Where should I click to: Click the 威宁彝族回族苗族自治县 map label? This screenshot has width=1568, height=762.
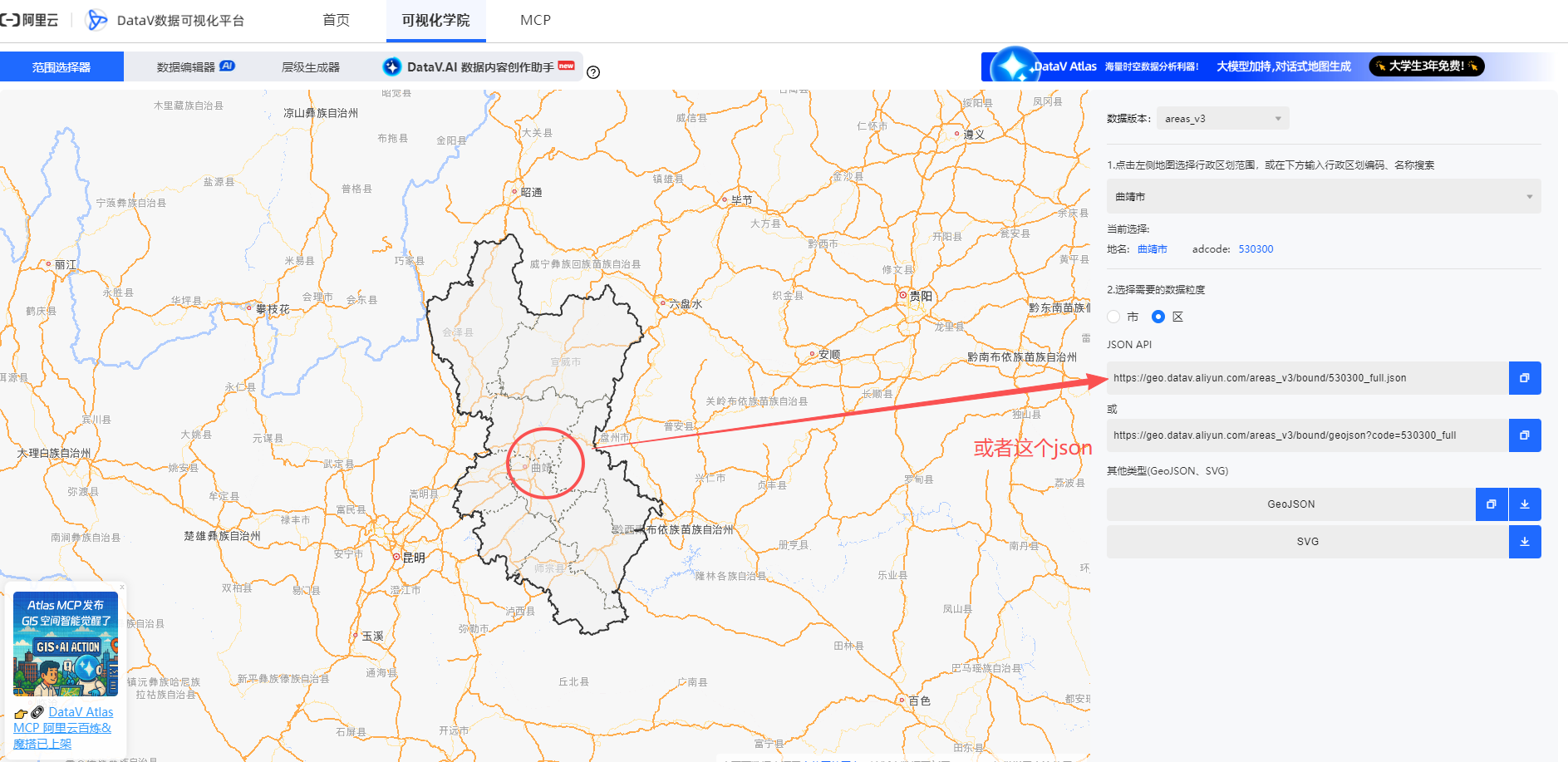(585, 264)
